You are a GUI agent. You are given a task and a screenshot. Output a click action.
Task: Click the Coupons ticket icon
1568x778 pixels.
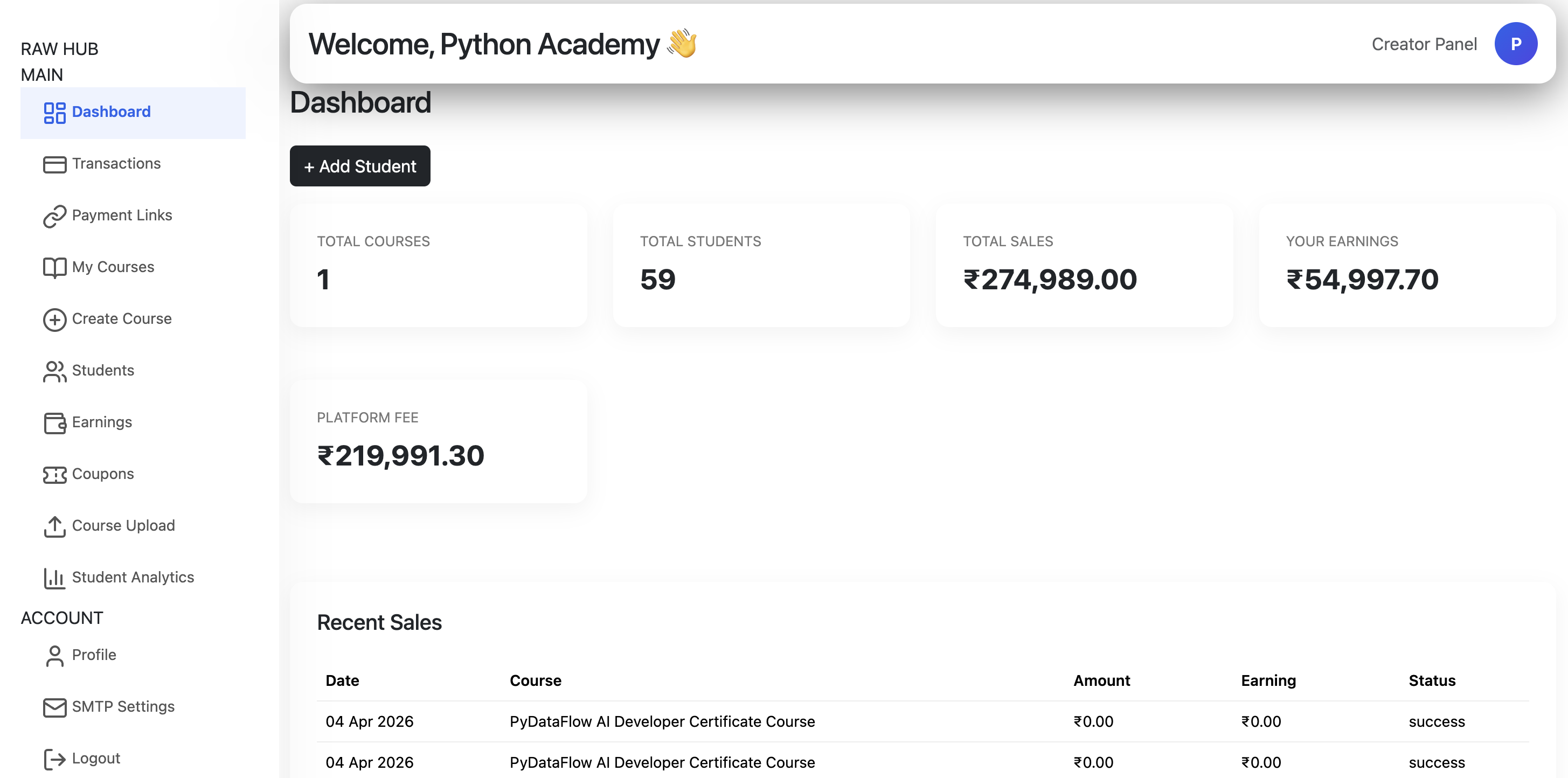click(54, 475)
